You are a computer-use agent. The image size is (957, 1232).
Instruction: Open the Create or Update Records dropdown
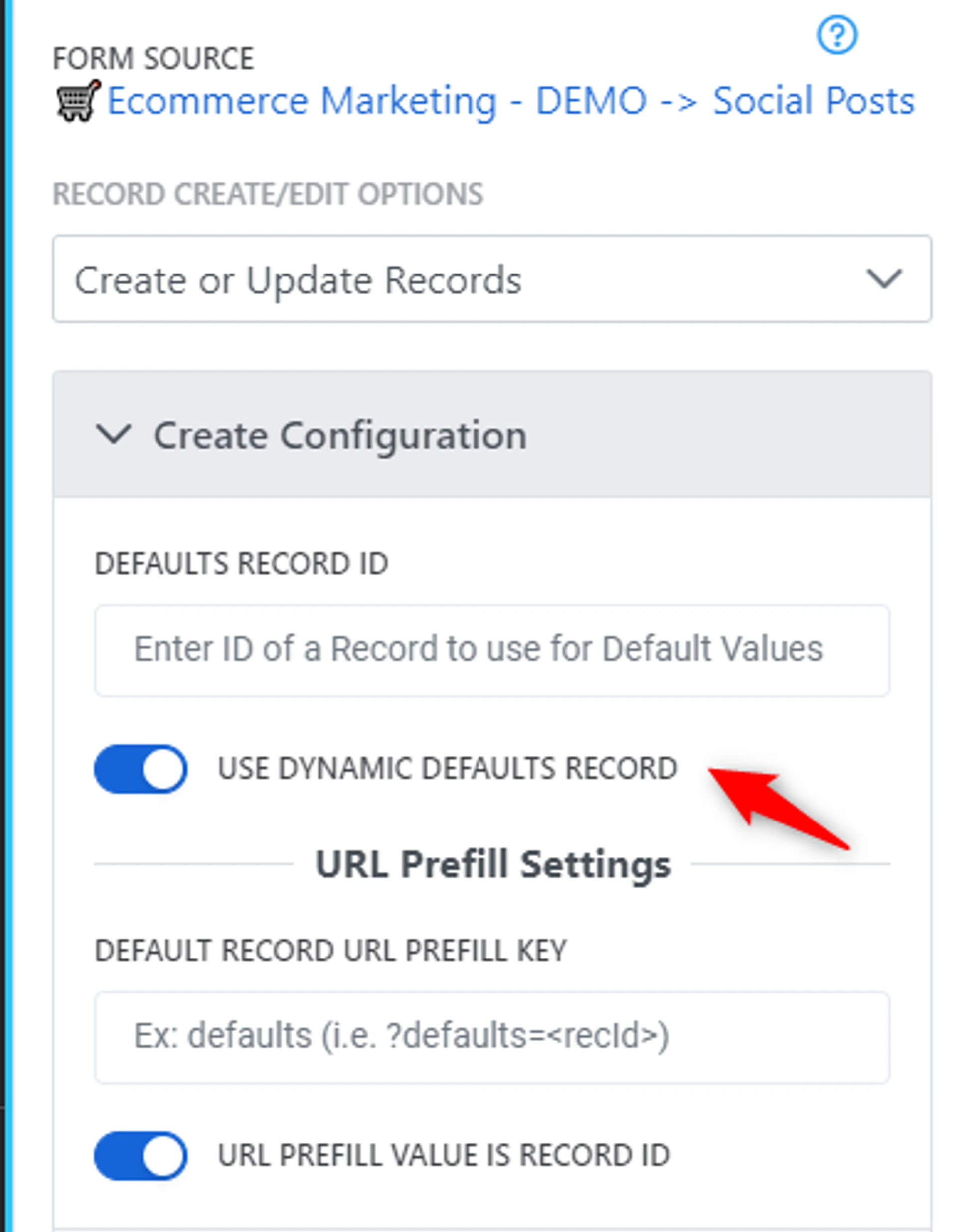[x=491, y=279]
